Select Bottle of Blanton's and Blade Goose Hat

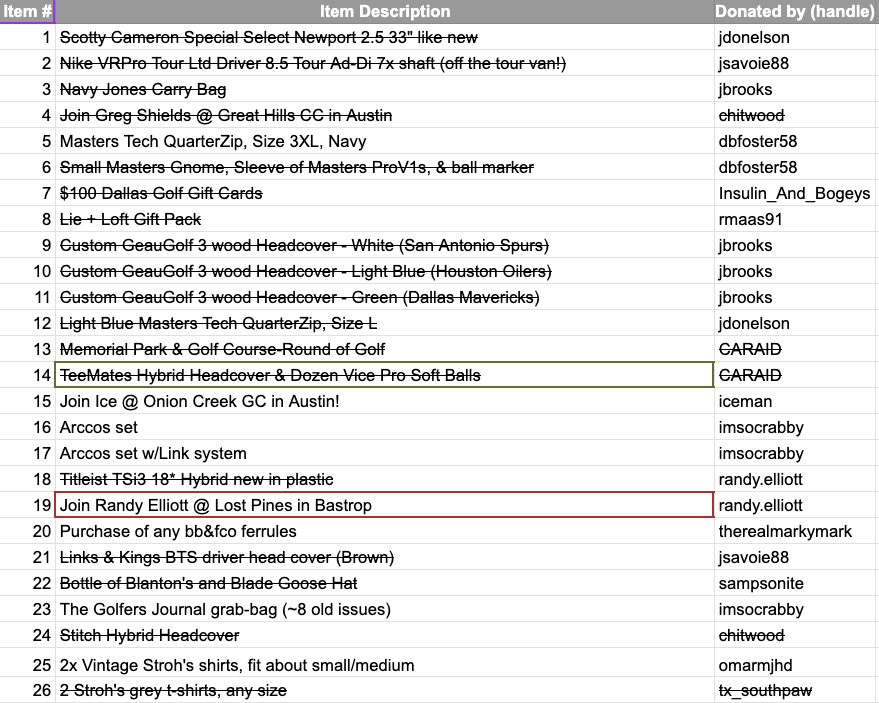tap(385, 583)
